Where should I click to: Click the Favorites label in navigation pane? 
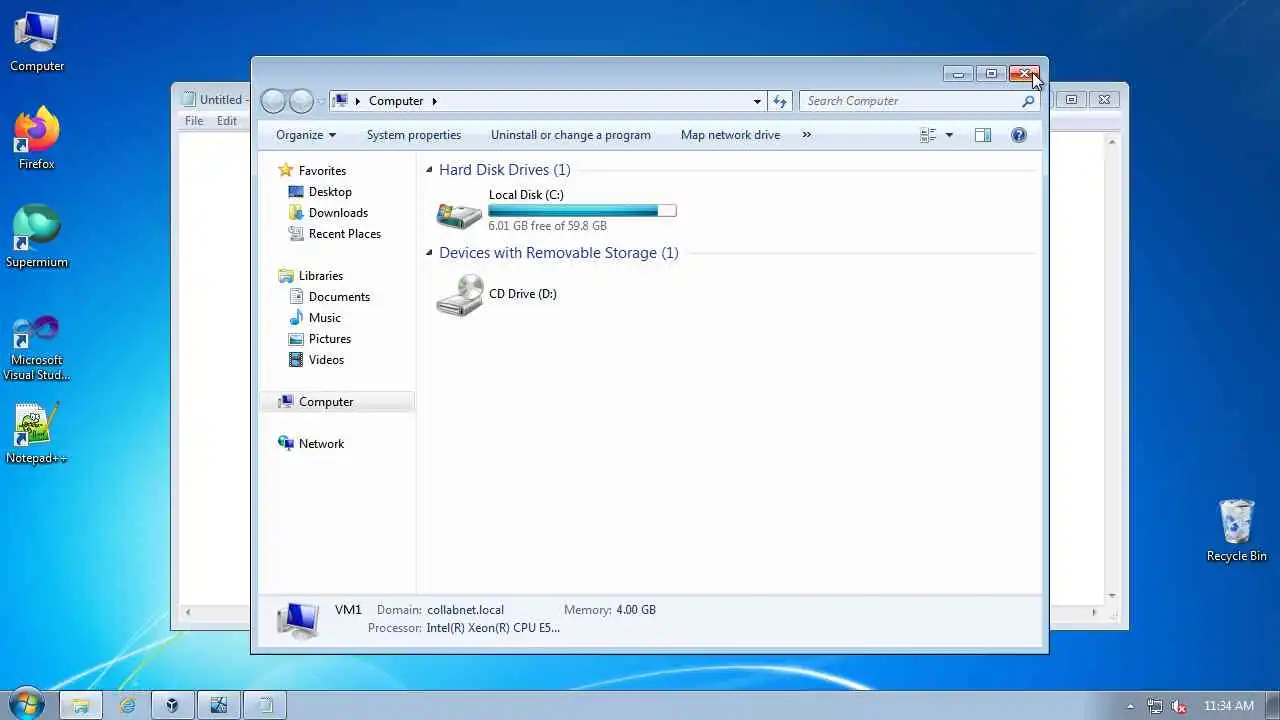point(322,171)
